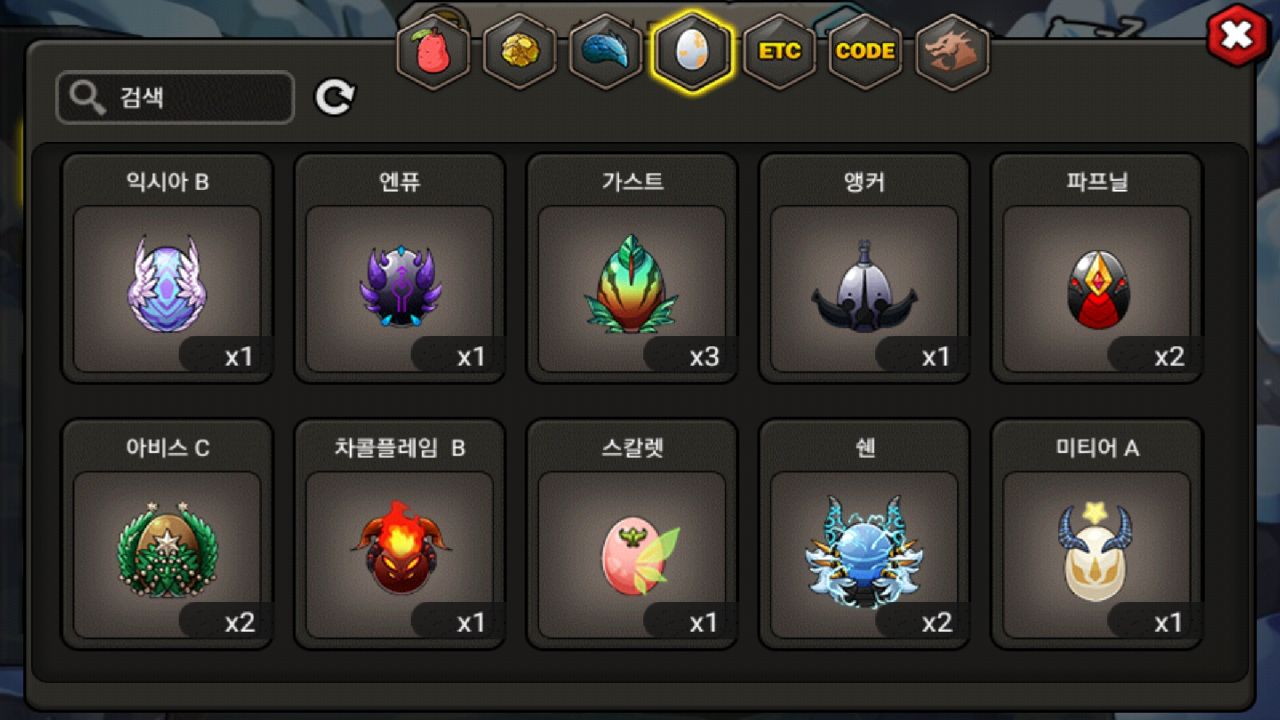Choose the 미티어 A horned star egg
This screenshot has height=720, width=1280.
1096,534
